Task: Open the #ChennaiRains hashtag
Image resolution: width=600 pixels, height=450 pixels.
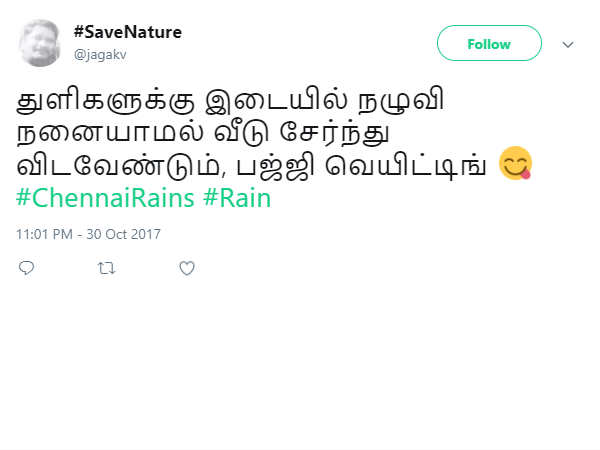Action: (106, 197)
